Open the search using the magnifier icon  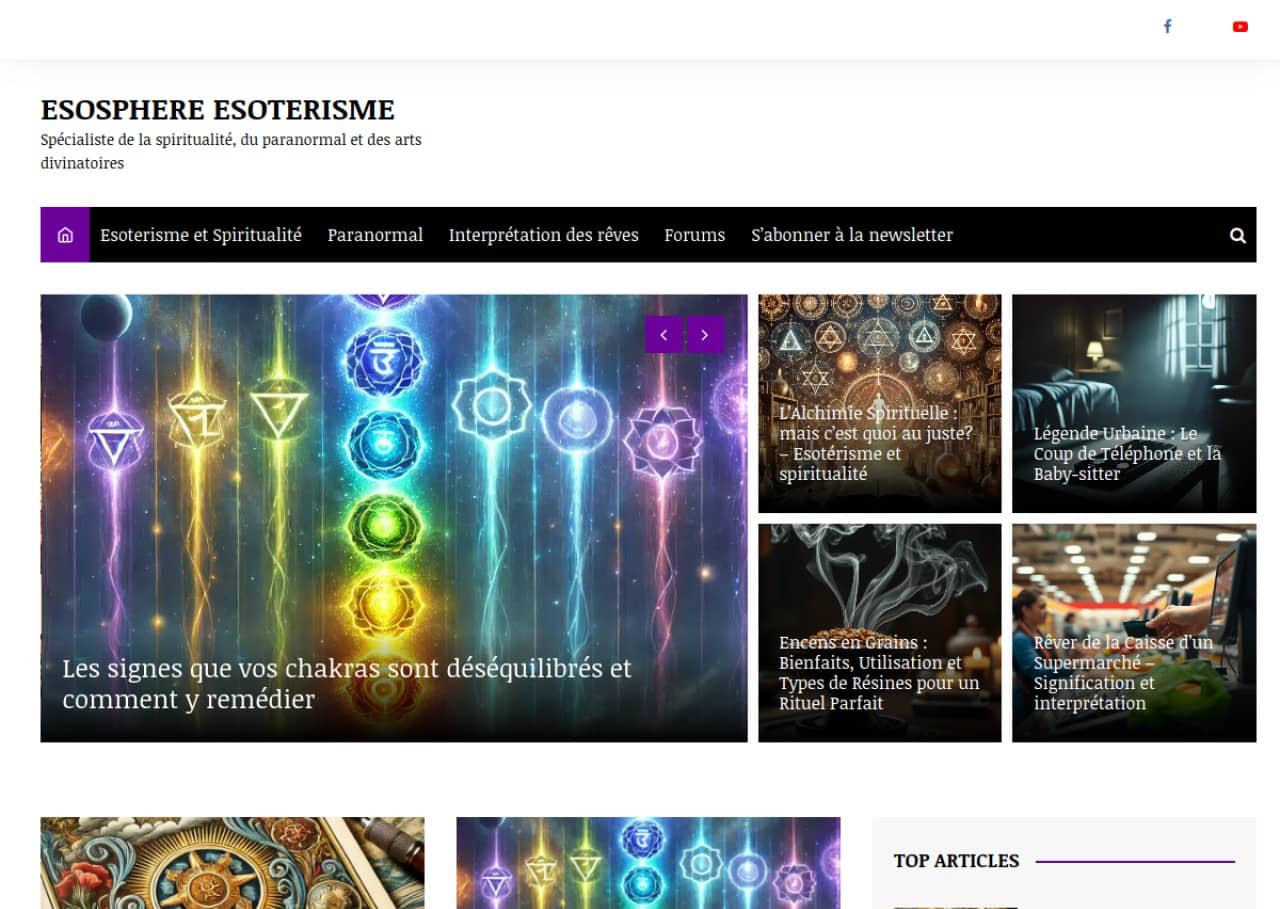pos(1237,234)
